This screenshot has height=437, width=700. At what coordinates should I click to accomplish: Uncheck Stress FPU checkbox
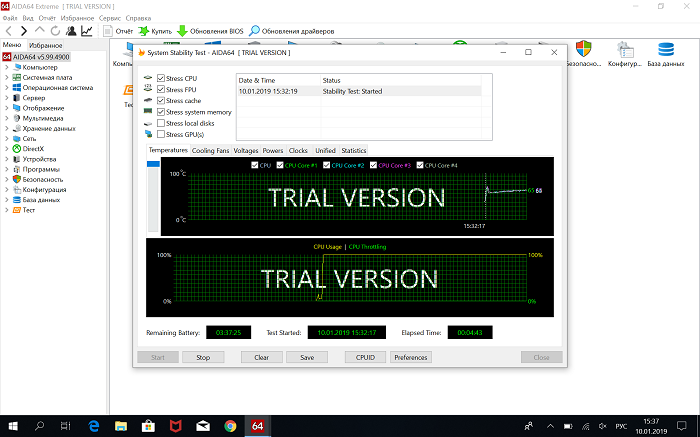tap(161, 89)
